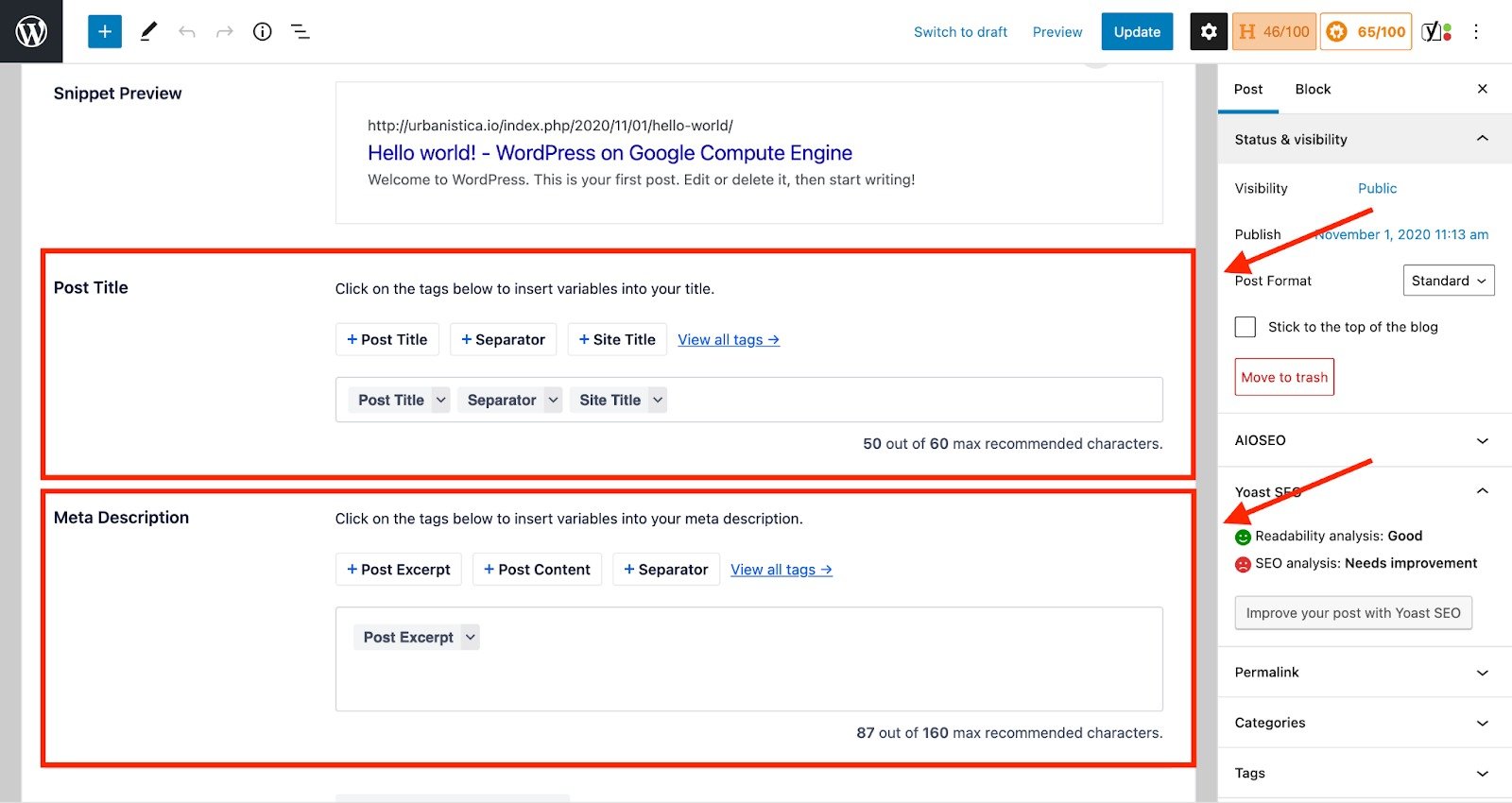This screenshot has height=803, width=1512.
Task: Toggle the settings gear icon
Action: point(1209,31)
